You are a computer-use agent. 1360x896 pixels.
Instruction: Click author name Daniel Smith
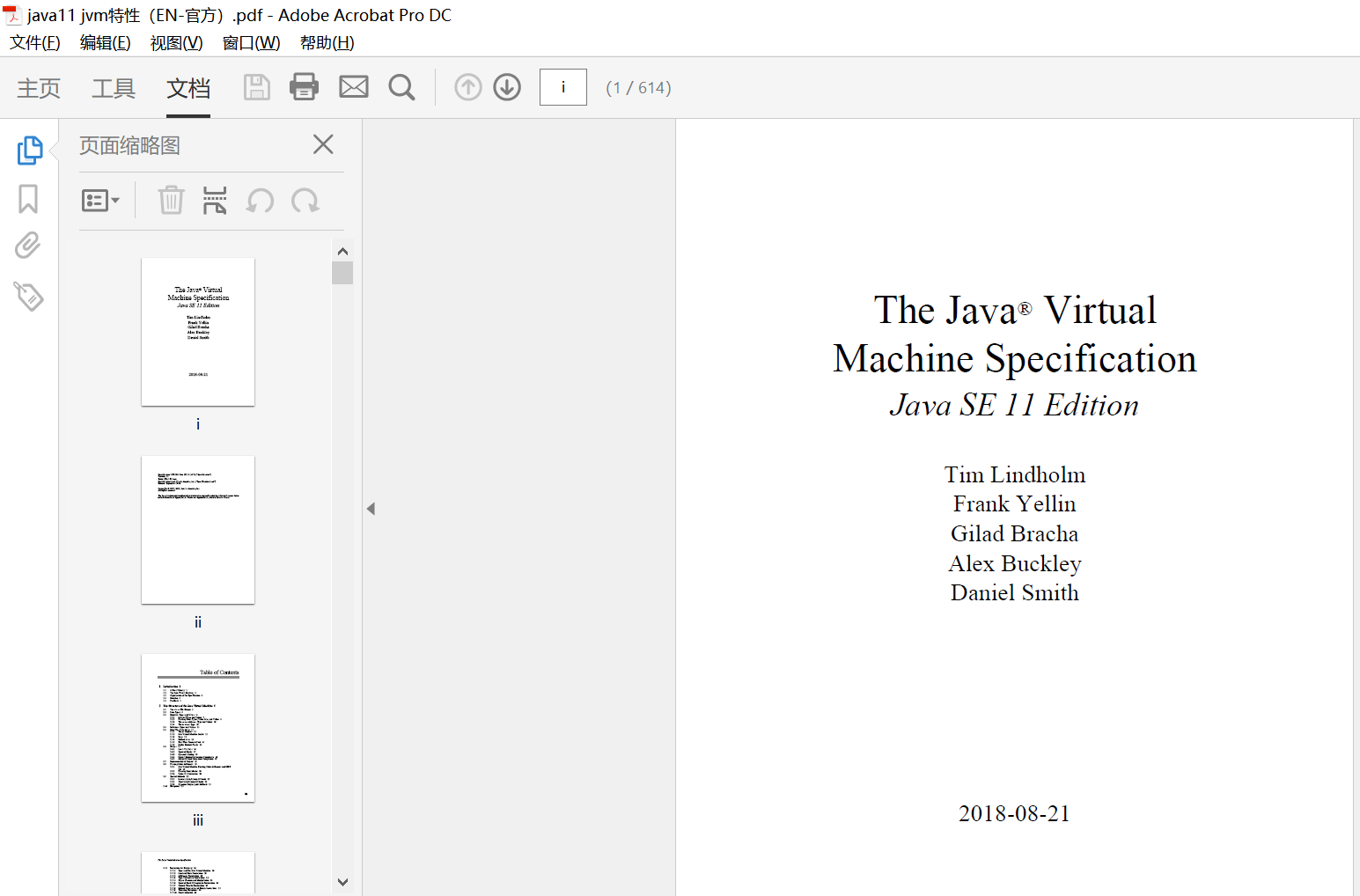[x=1015, y=593]
